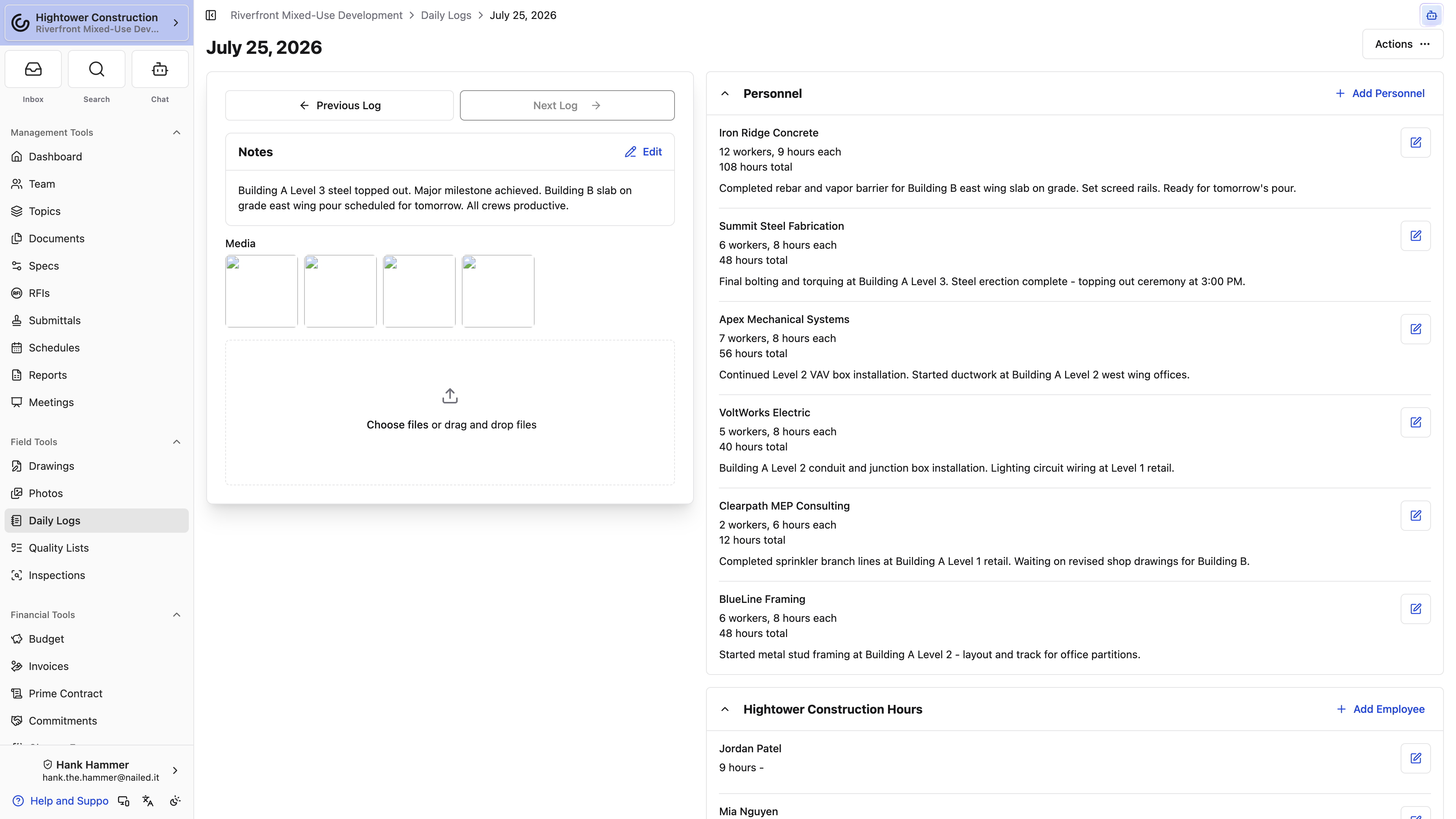Open Budget under Financial Tools
This screenshot has width=1456, height=819.
coord(97,639)
